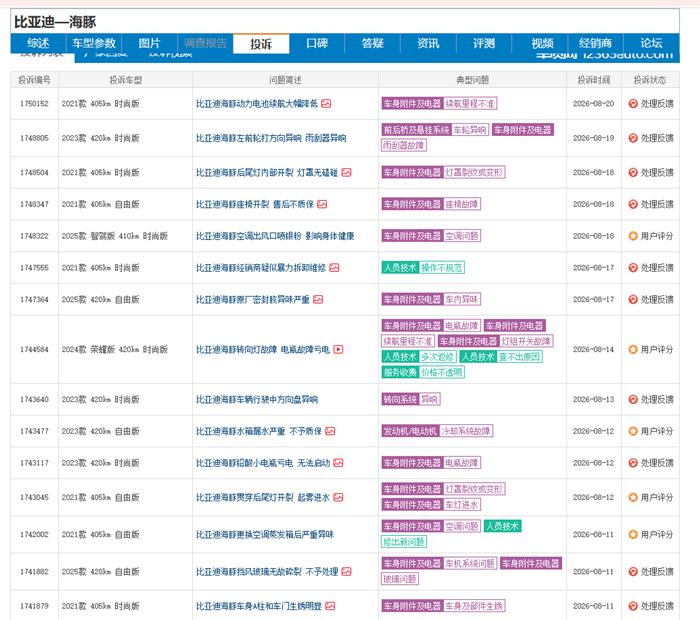
Task: Click the 投诉时间 column header
Action: click(x=593, y=80)
